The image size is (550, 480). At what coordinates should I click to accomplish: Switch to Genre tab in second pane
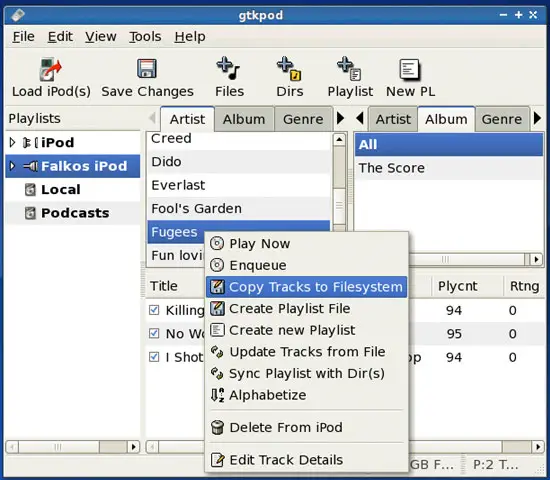pos(502,119)
